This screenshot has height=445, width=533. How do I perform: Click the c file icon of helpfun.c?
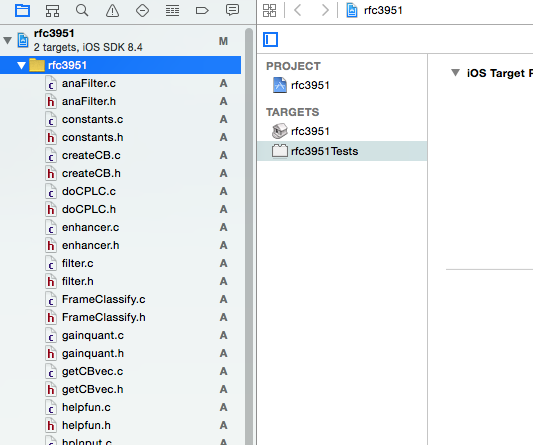point(51,407)
